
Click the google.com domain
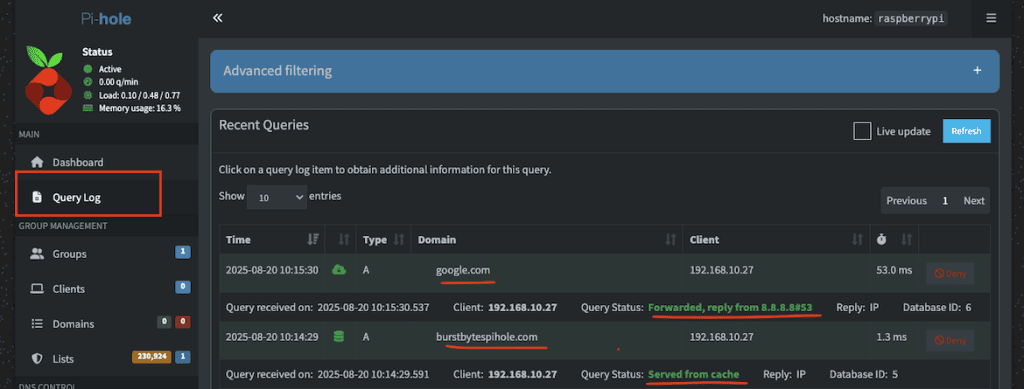(x=462, y=270)
